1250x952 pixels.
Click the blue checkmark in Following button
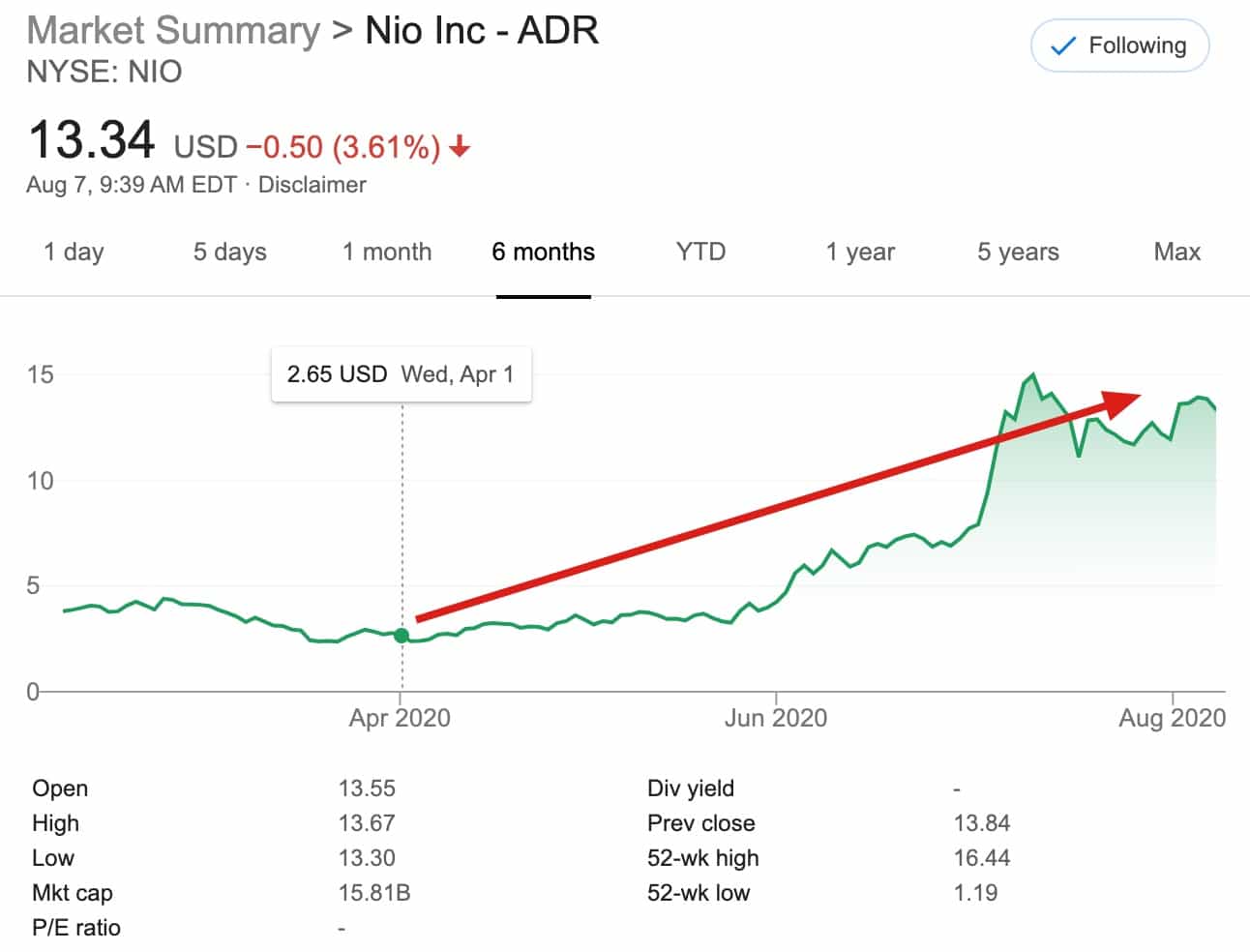pos(1064,45)
